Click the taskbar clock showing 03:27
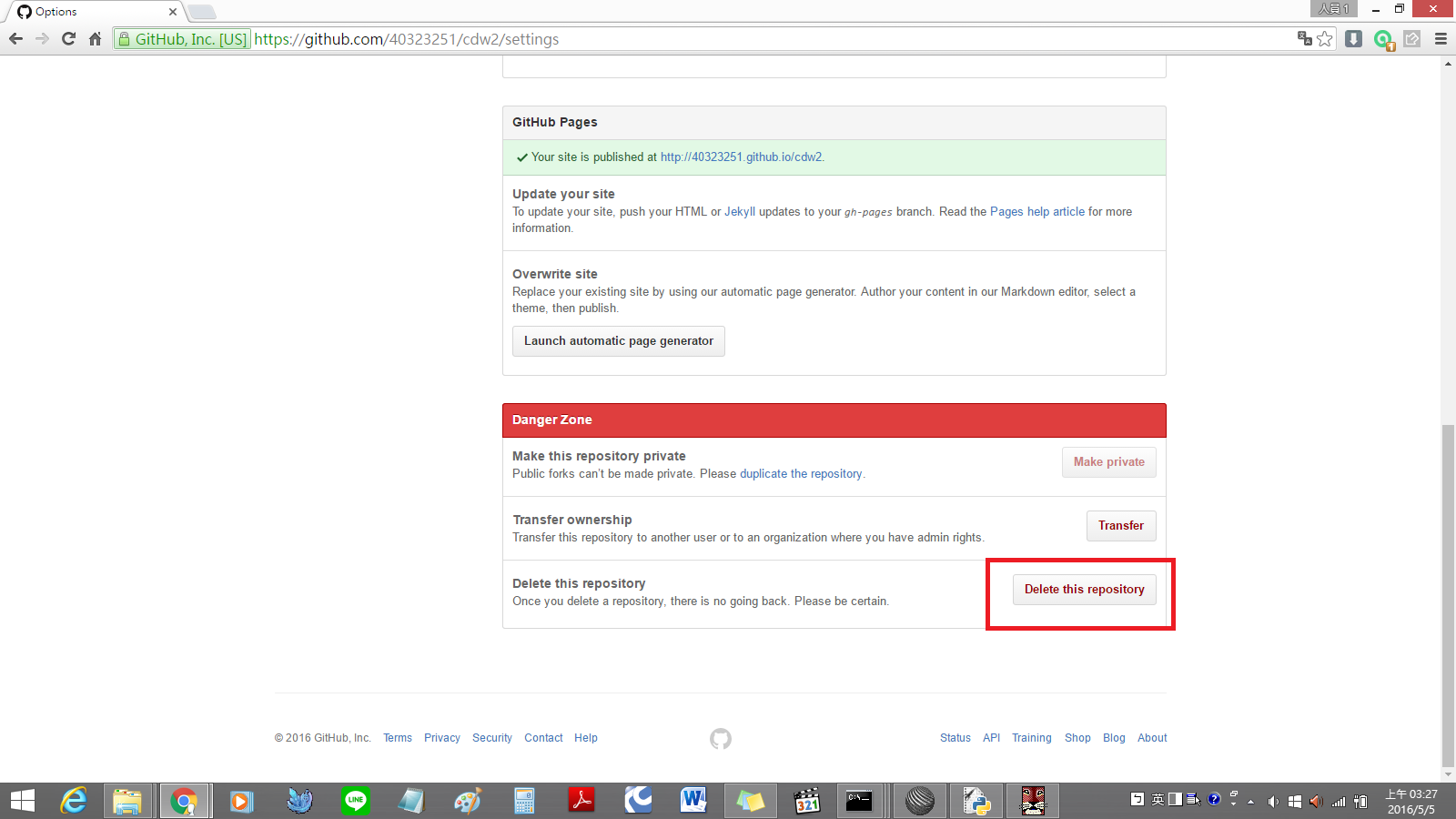The width and height of the screenshot is (1456, 819). 1411,801
